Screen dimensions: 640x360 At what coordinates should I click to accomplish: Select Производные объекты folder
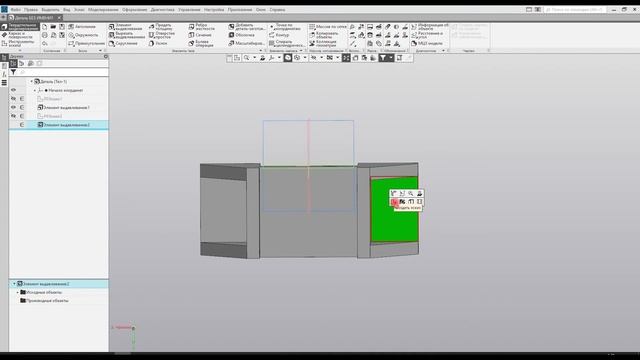click(44, 300)
